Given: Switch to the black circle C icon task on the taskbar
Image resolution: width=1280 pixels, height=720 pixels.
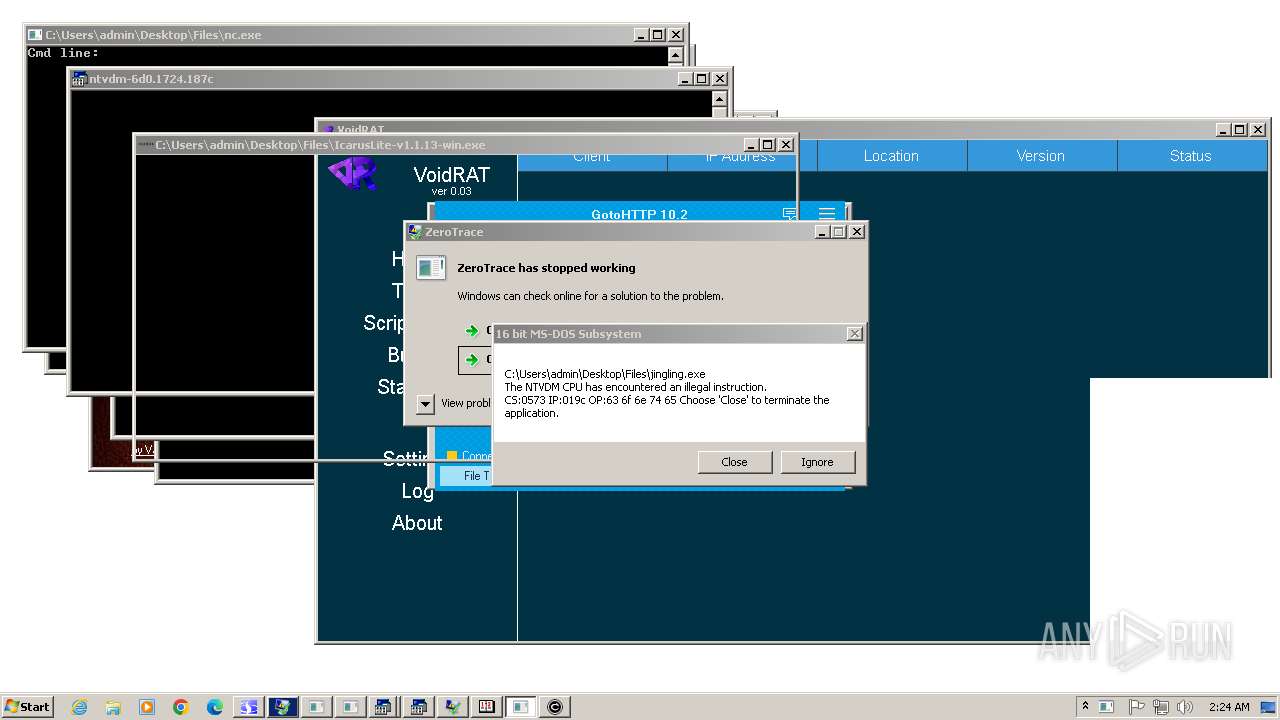Looking at the screenshot, I should (x=554, y=707).
